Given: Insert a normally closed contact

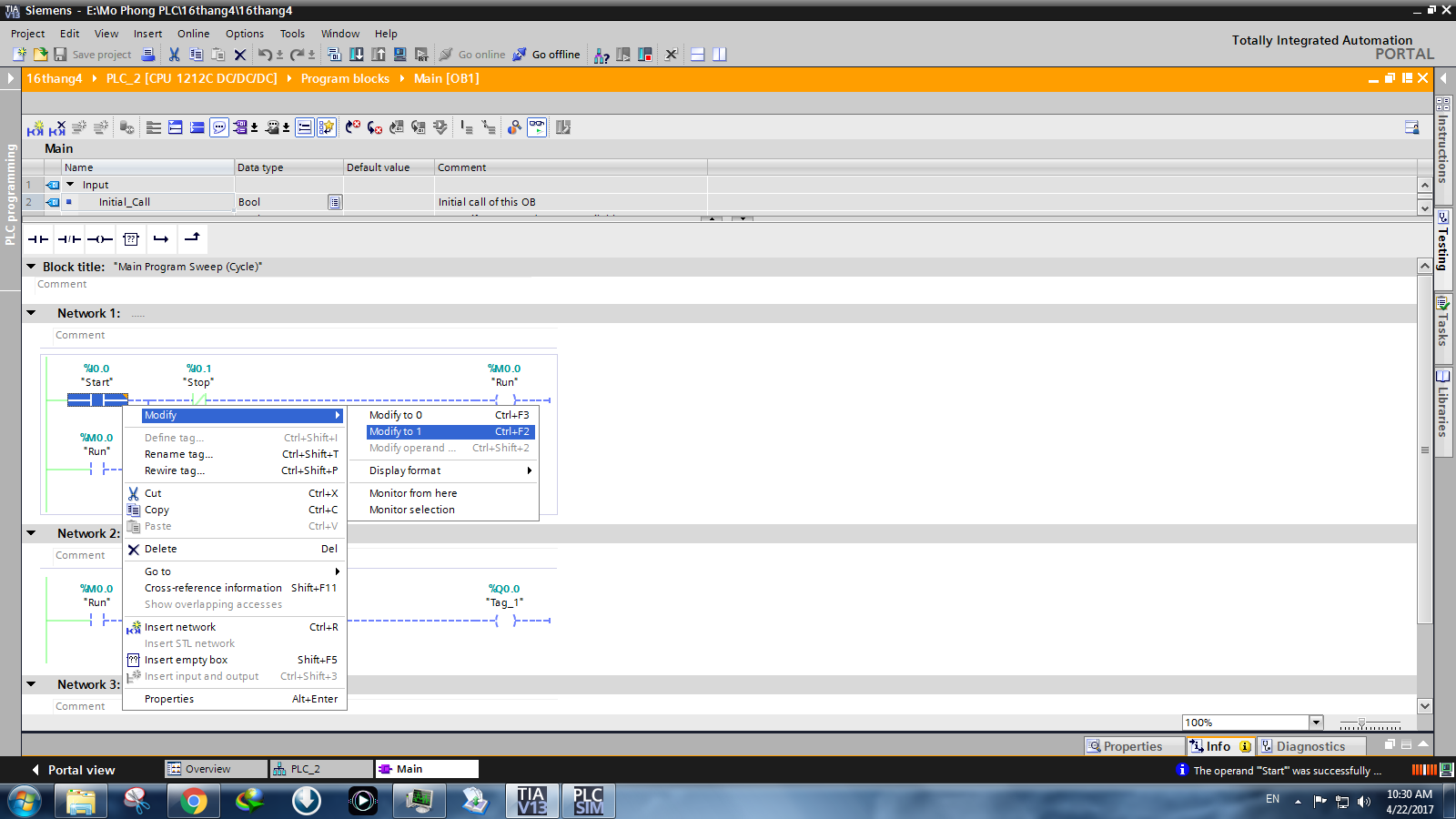Looking at the screenshot, I should (69, 239).
